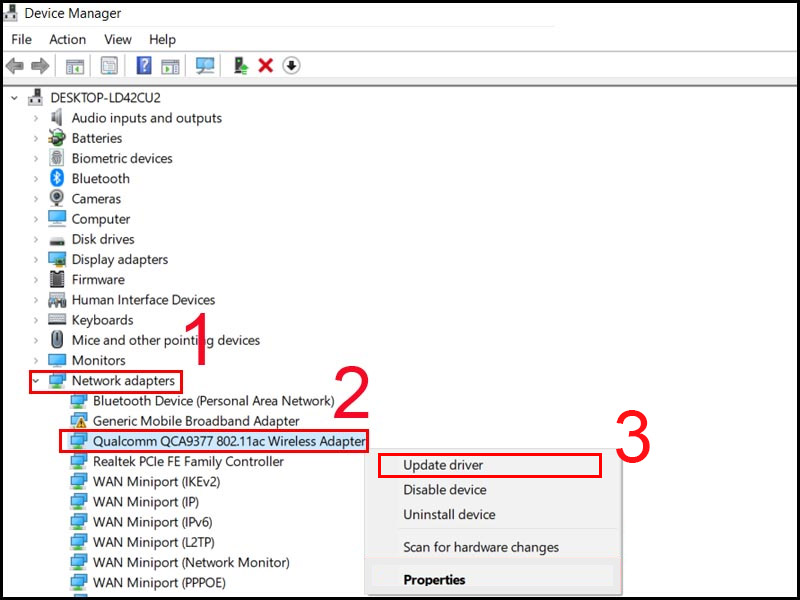
Task: Expand the Audio inputs and outputs category
Action: (36, 118)
